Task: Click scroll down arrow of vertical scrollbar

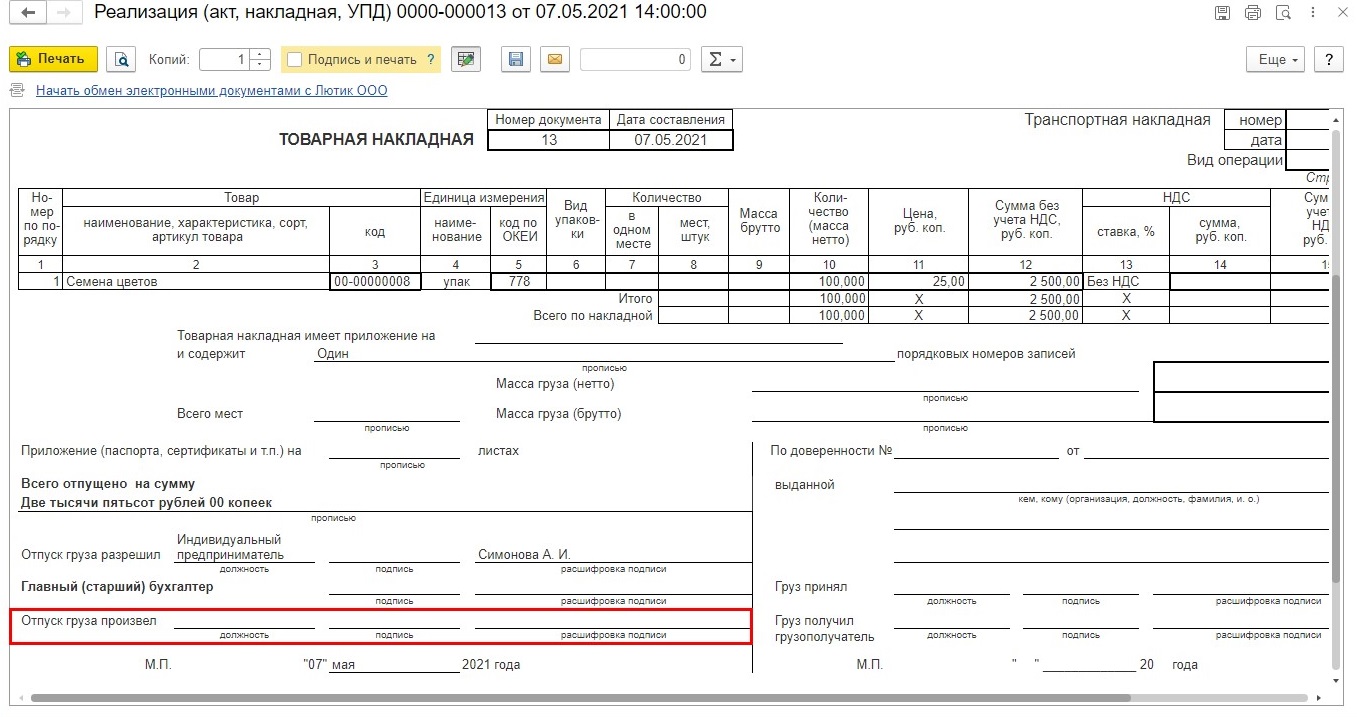Action: (1337, 679)
